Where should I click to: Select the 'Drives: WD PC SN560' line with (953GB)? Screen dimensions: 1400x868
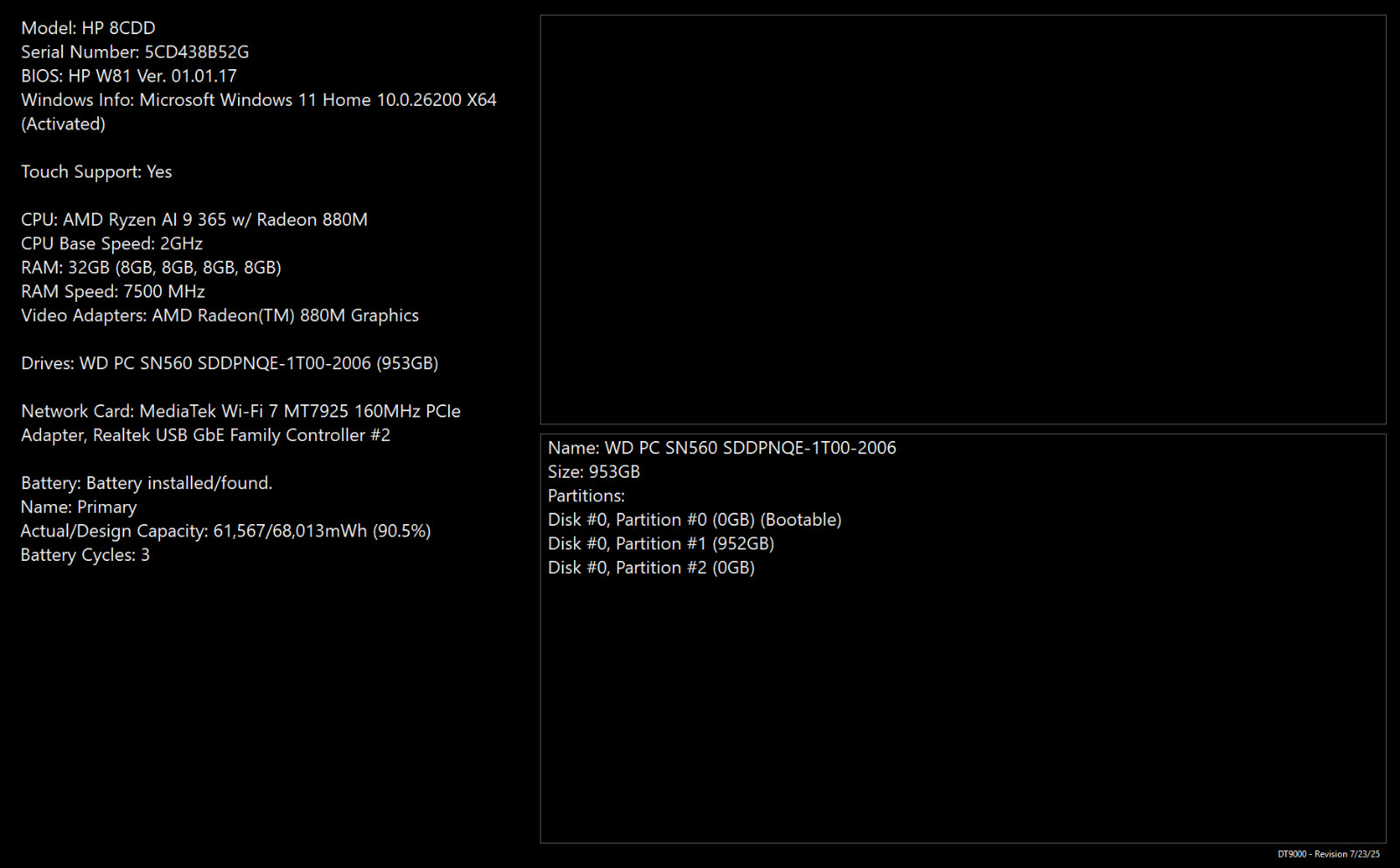(230, 363)
